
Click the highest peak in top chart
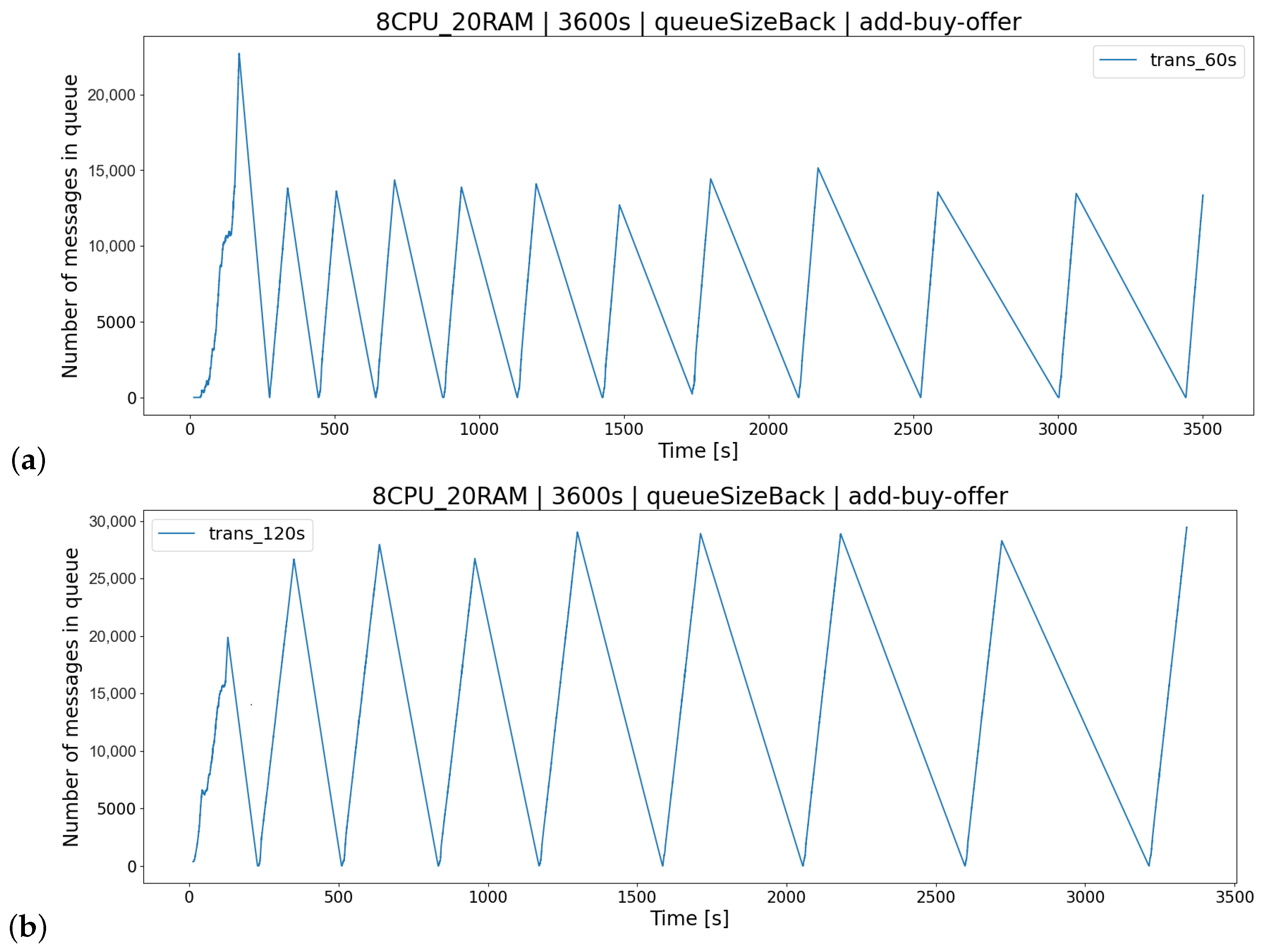pyautogui.click(x=239, y=54)
